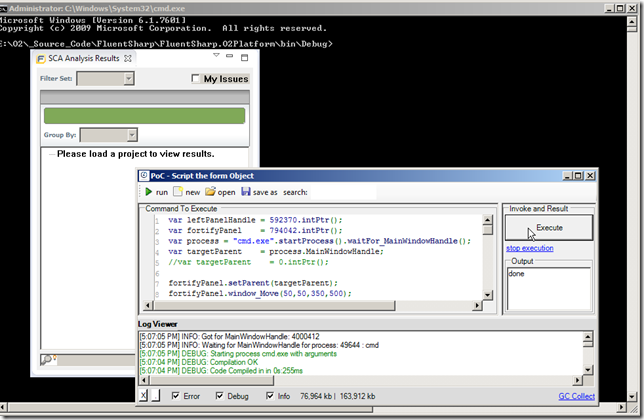This screenshot has height=420, width=644.
Task: Open the SCA panel view menu triangle
Action: pyautogui.click(x=216, y=55)
